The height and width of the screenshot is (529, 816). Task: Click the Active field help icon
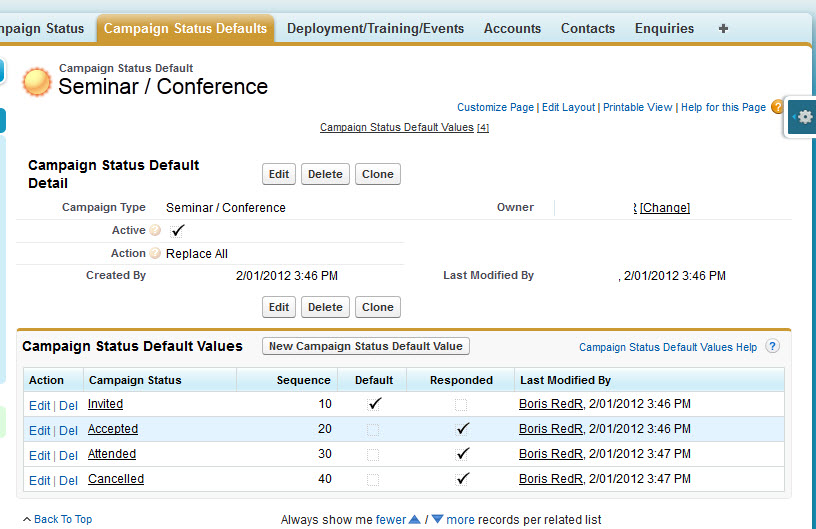pos(155,230)
